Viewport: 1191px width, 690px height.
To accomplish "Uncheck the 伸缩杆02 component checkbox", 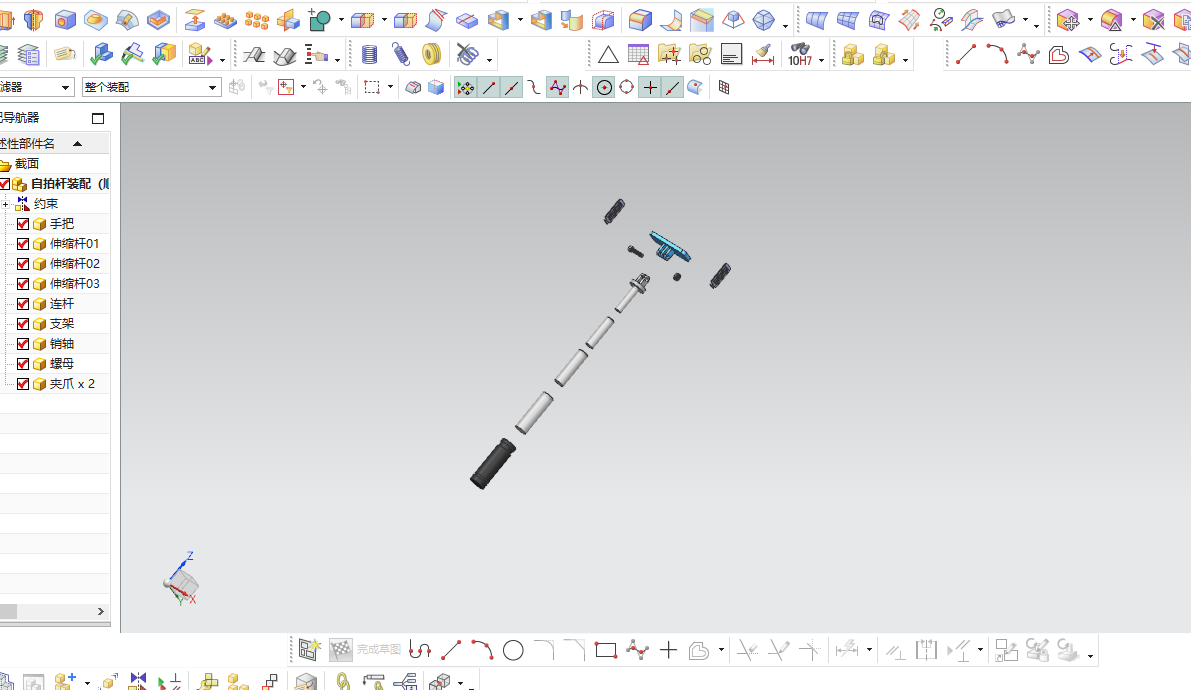I will pyautogui.click(x=23, y=264).
